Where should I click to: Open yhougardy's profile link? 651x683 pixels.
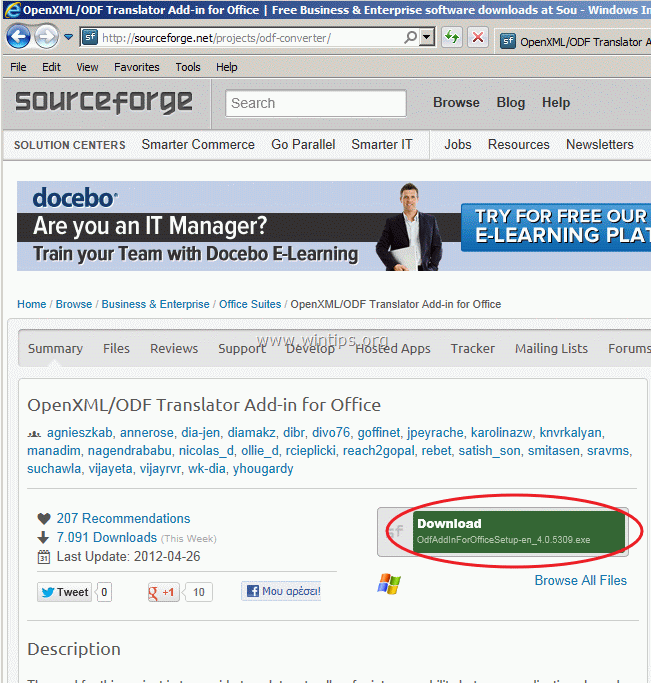point(263,469)
